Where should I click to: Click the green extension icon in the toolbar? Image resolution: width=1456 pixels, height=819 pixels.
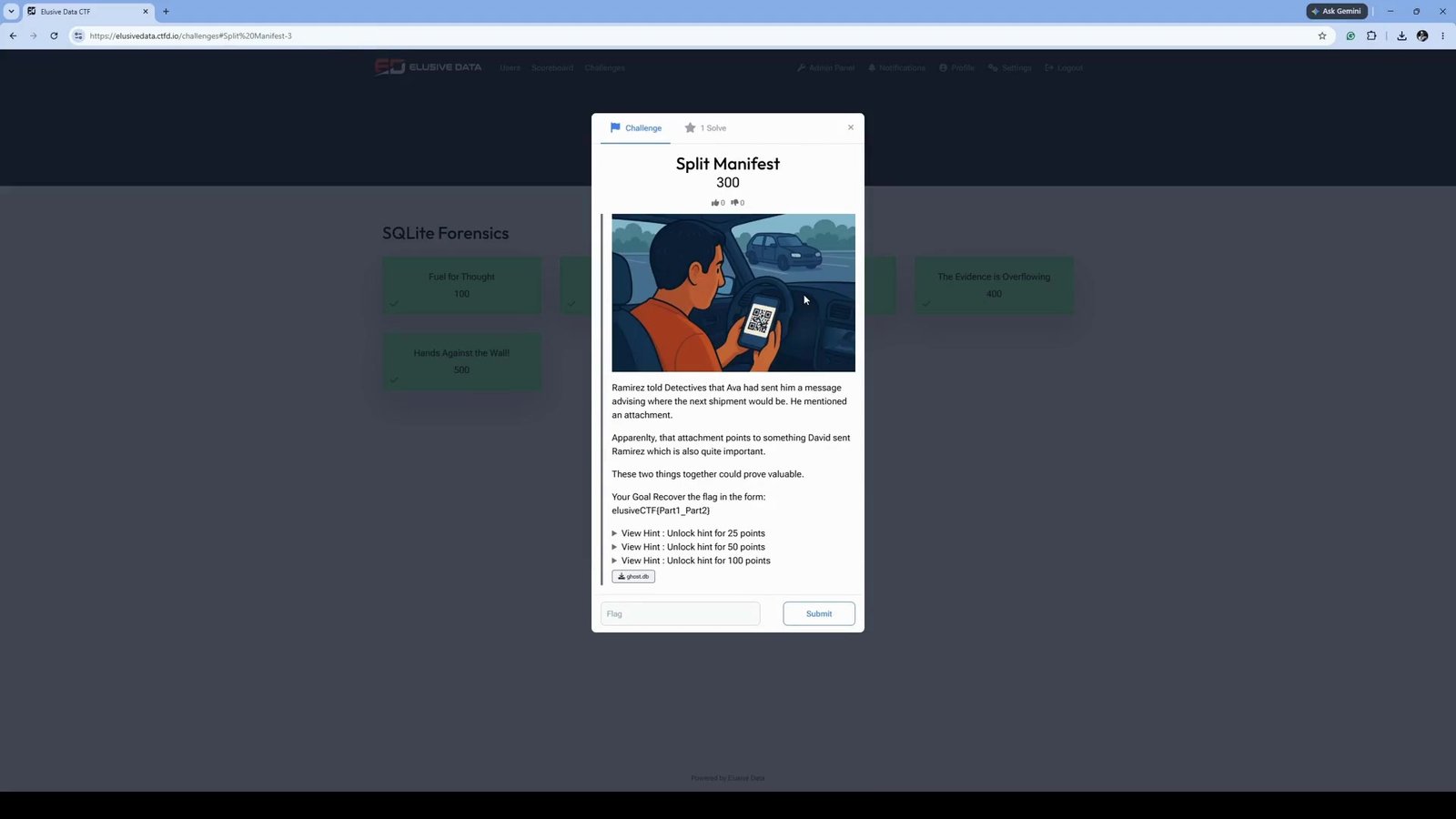(x=1350, y=35)
